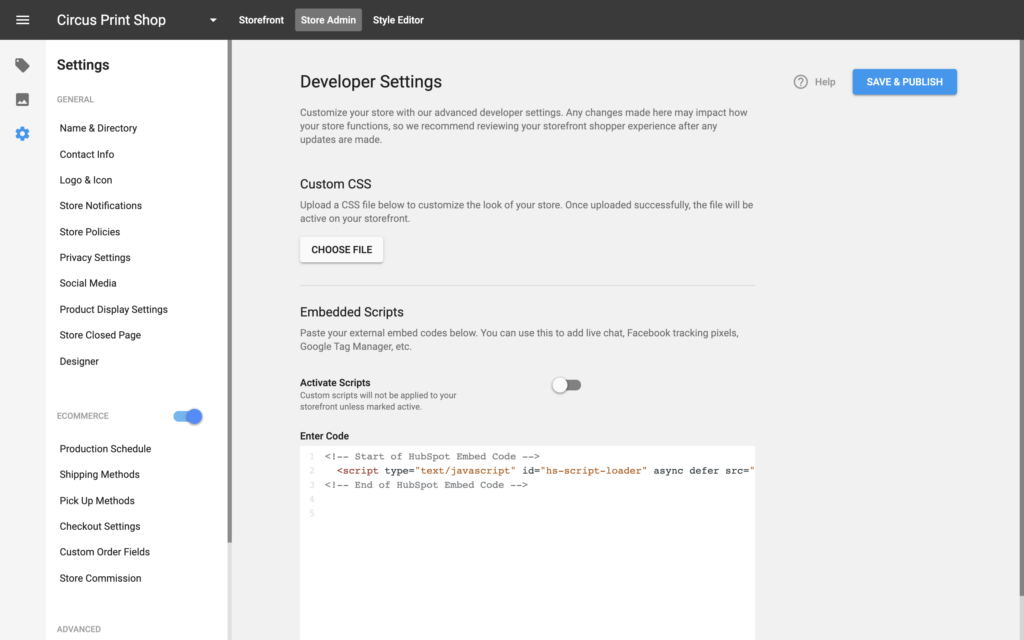Screen dimensions: 1024x640
Task: Click the Custom CSS heading
Action: point(335,184)
